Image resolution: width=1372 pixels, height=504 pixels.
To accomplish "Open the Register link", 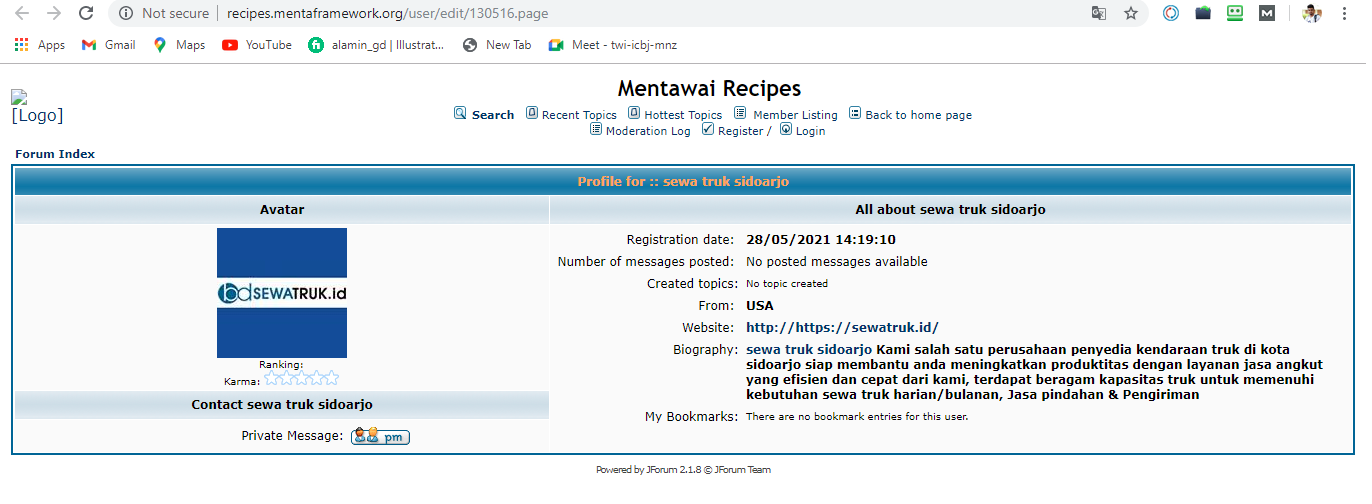I will coord(741,131).
